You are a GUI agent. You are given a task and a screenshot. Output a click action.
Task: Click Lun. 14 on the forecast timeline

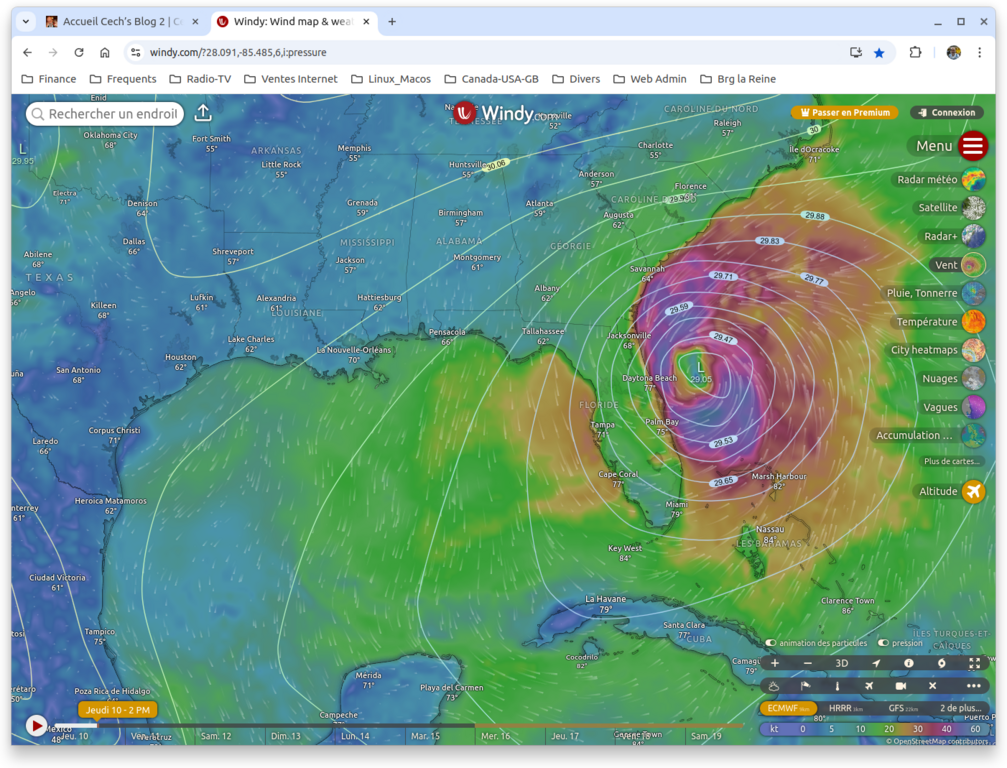354,736
